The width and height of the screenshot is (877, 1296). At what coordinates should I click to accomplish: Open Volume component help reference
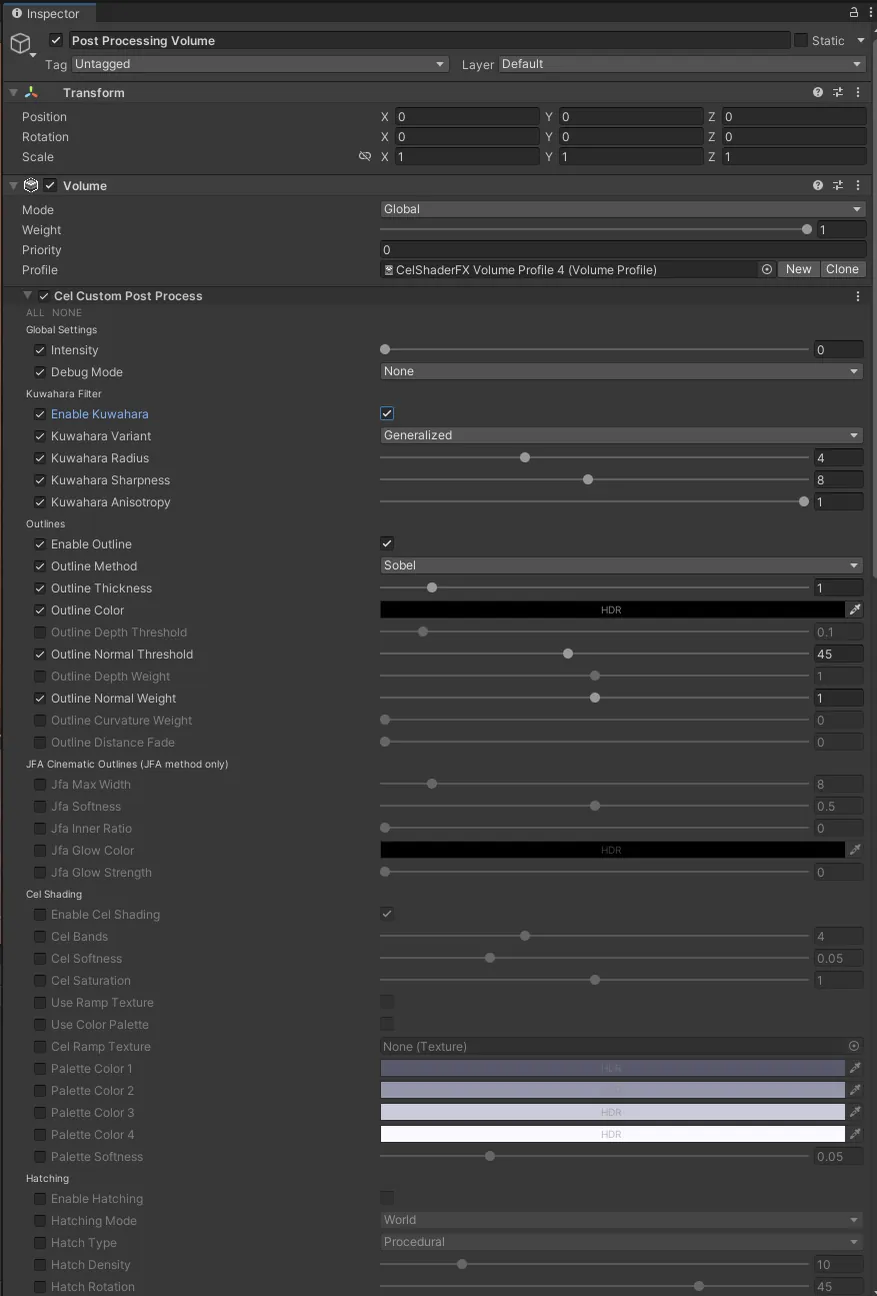click(818, 185)
